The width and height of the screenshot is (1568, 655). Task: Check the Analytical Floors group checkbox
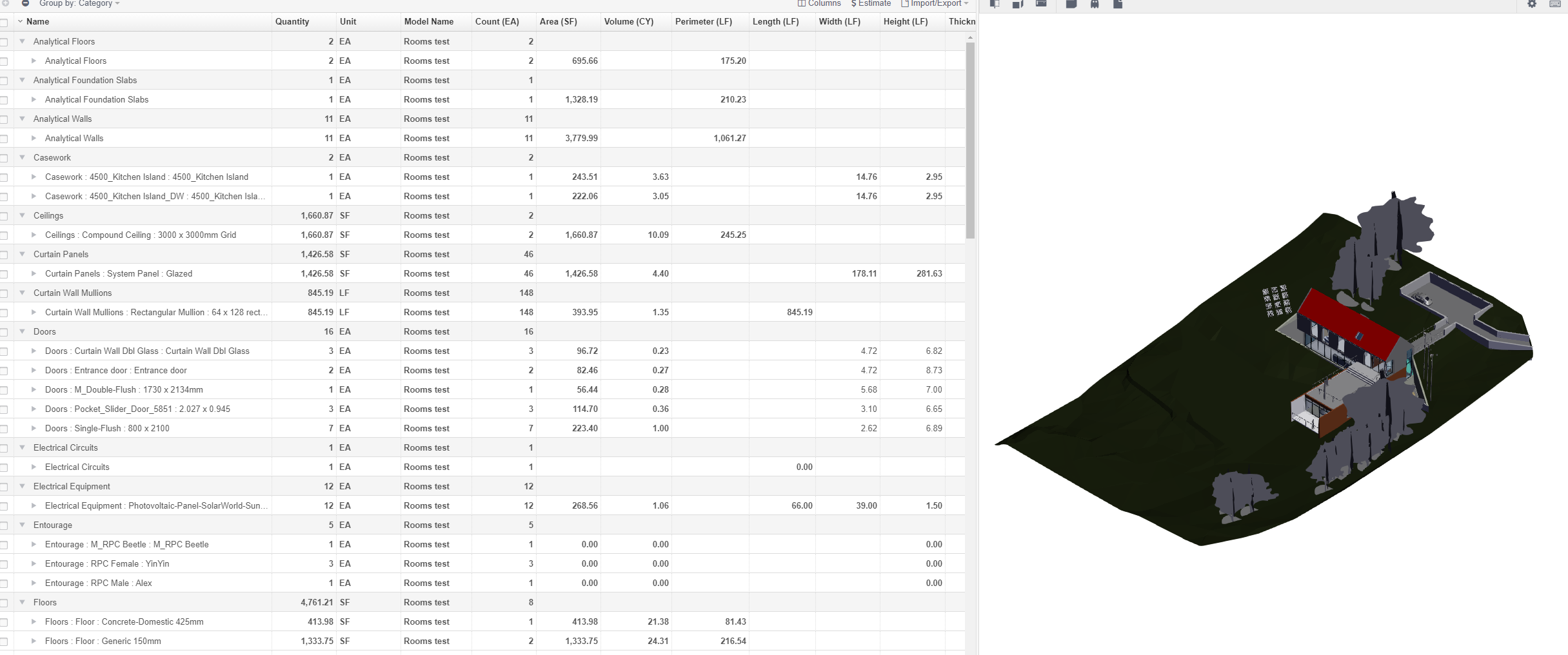coord(4,42)
